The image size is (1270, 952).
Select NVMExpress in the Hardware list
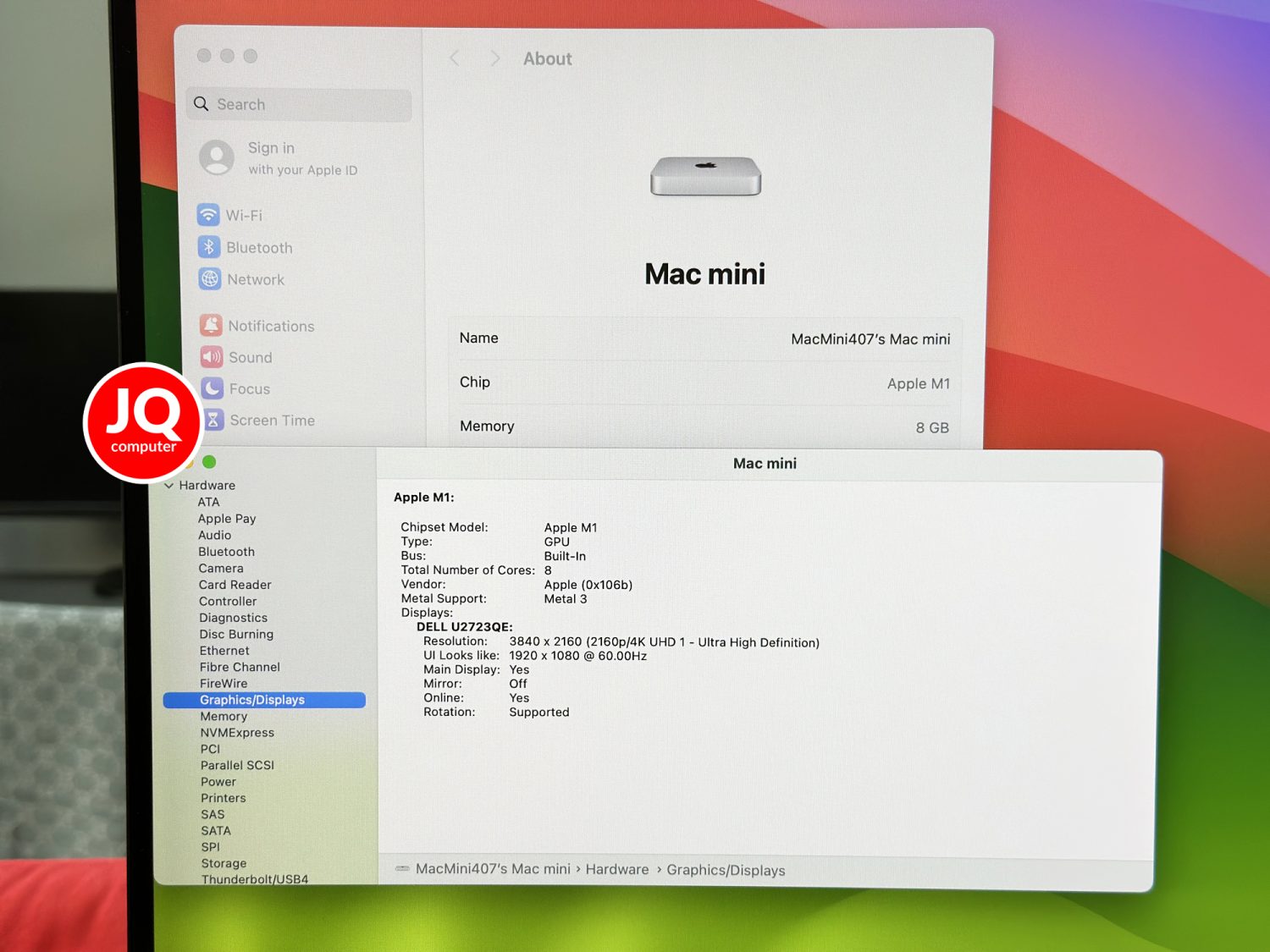click(x=237, y=733)
